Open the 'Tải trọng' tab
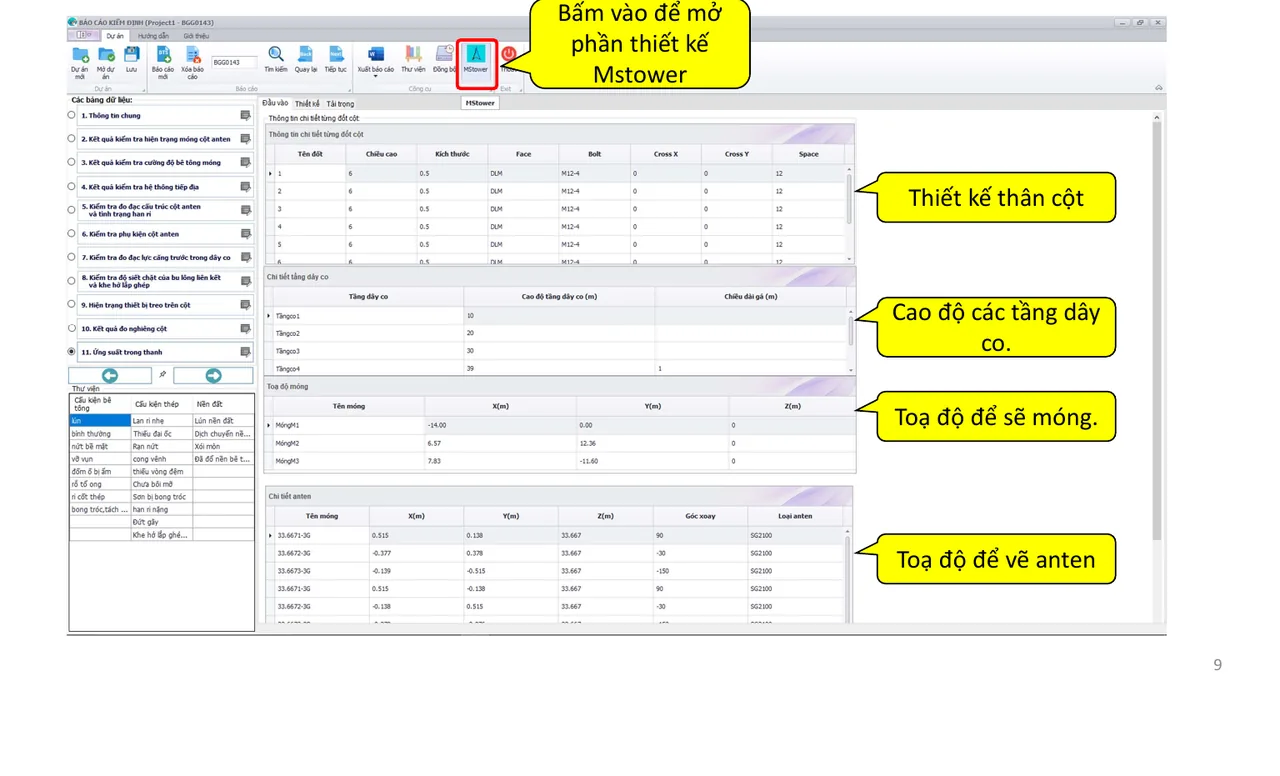The image size is (1280, 776). point(340,103)
